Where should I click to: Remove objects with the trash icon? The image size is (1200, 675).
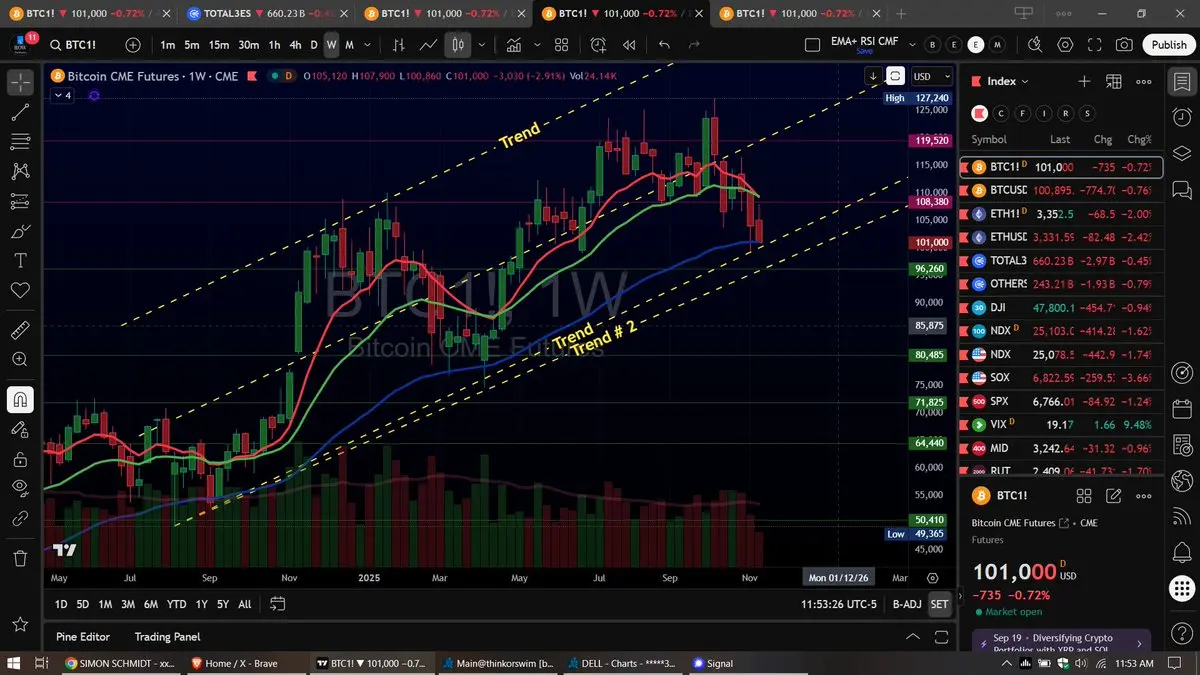click(20, 558)
